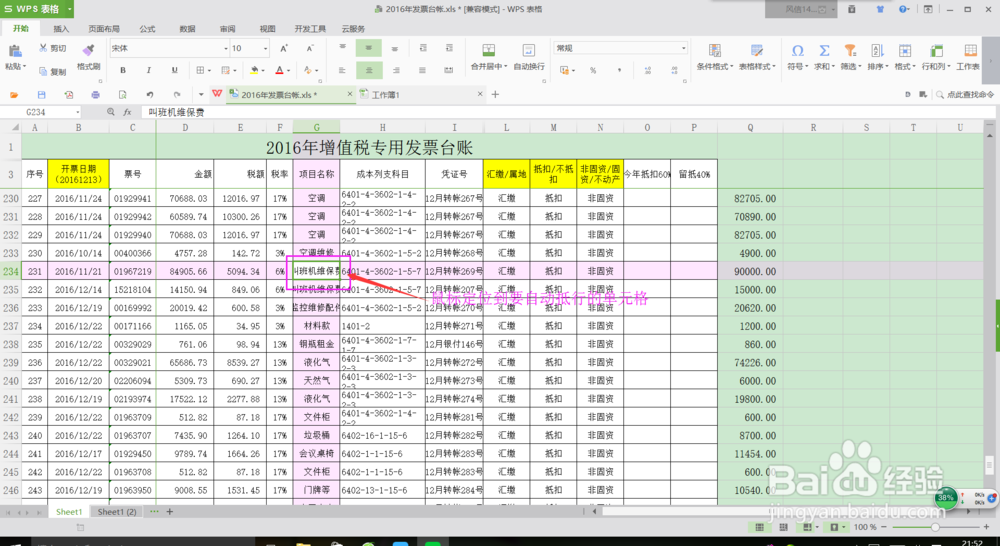Image resolution: width=1000 pixels, height=546 pixels.
Task: Toggle bottom vertical alignment
Action: (x=395, y=48)
